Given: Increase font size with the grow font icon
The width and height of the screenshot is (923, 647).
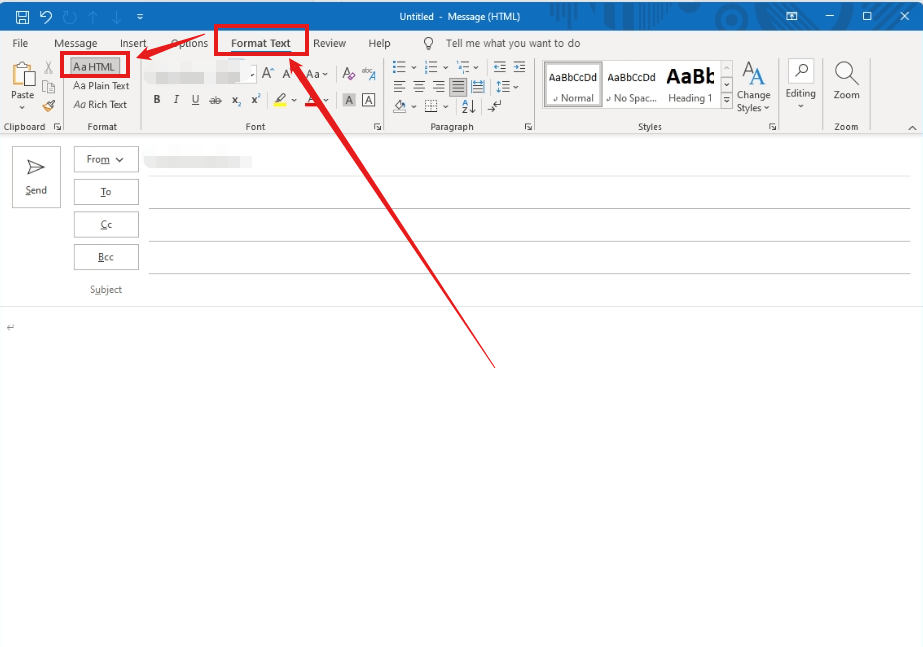Looking at the screenshot, I should pos(268,73).
